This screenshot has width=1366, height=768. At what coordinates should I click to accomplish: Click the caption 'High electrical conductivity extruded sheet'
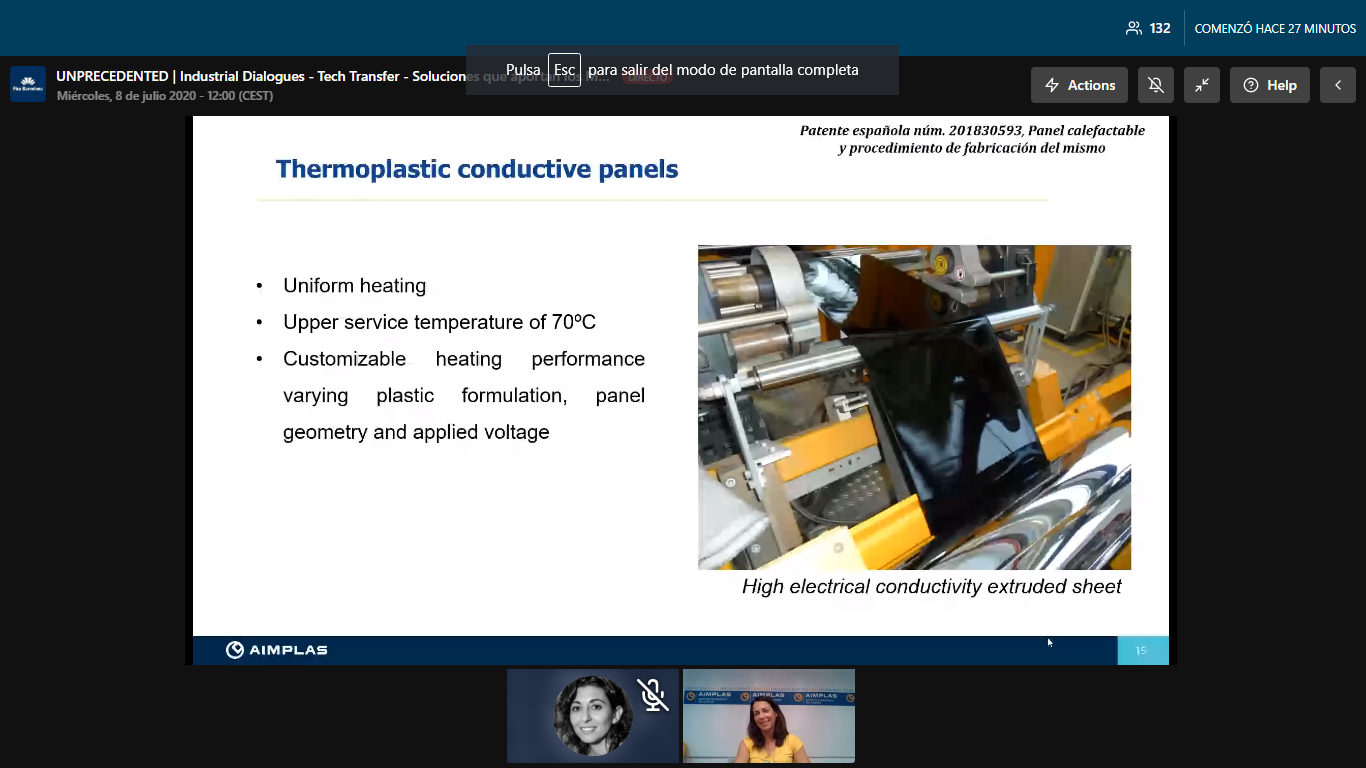click(x=932, y=587)
